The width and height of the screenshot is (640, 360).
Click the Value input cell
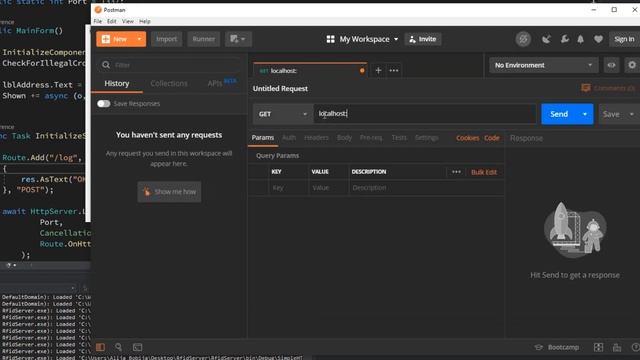[x=329, y=188]
